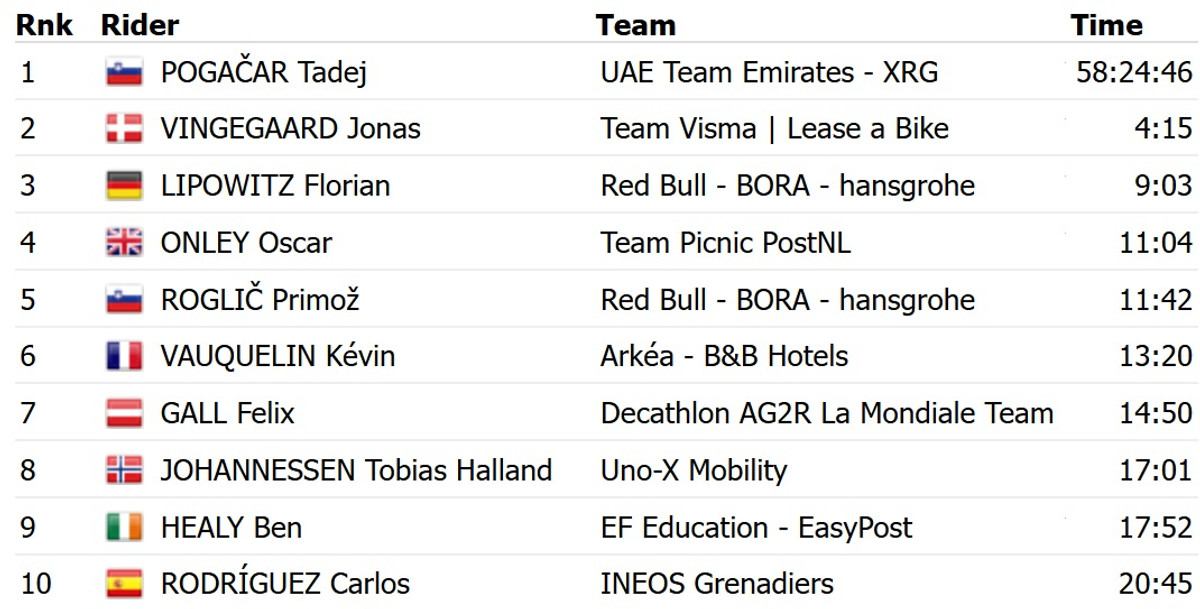Click the Norwegian flag beside Johannessen
Image resolution: width=1200 pixels, height=609 pixels.
(x=124, y=470)
